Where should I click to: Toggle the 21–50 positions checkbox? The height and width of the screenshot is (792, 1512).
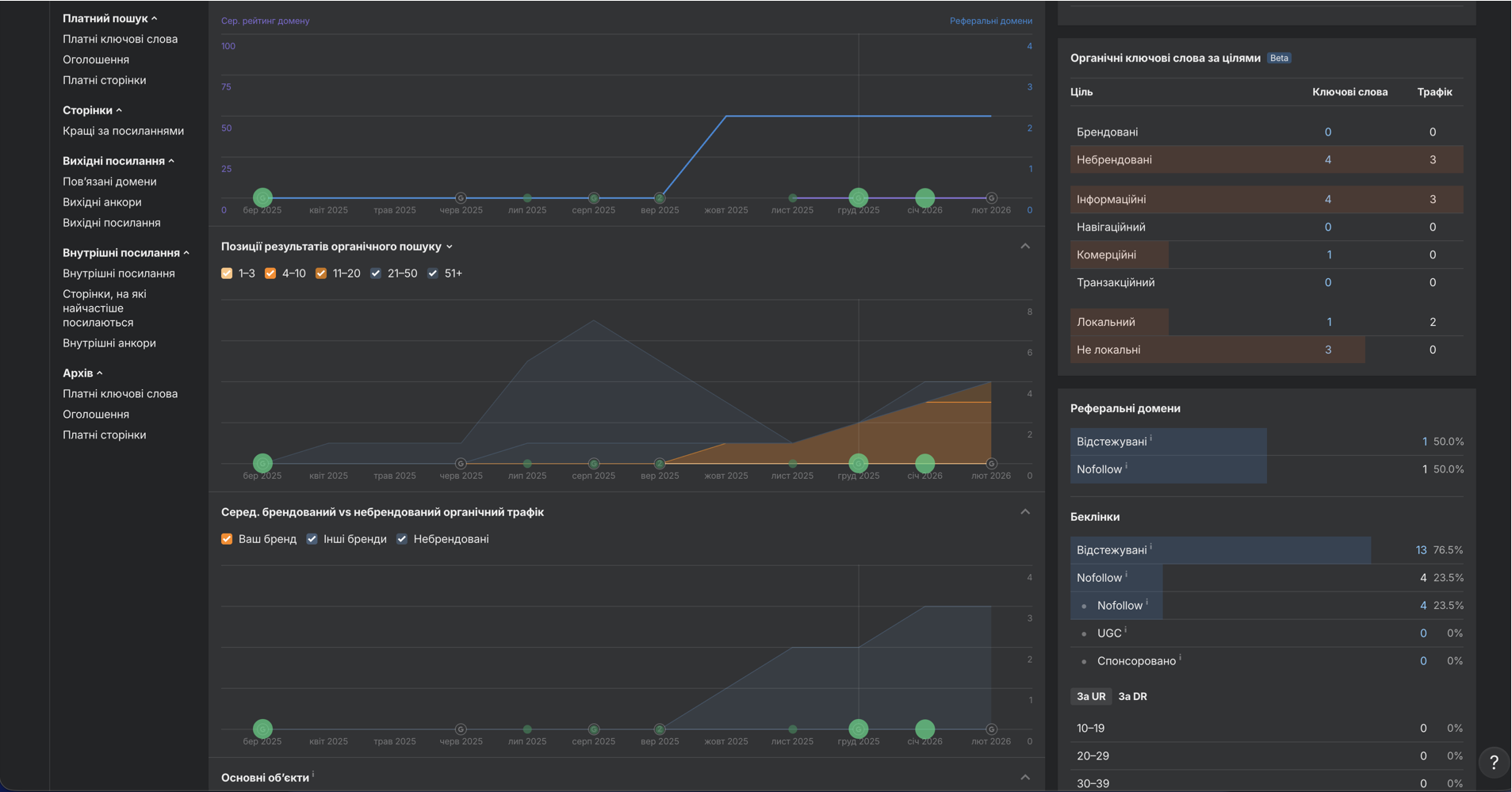click(x=376, y=274)
